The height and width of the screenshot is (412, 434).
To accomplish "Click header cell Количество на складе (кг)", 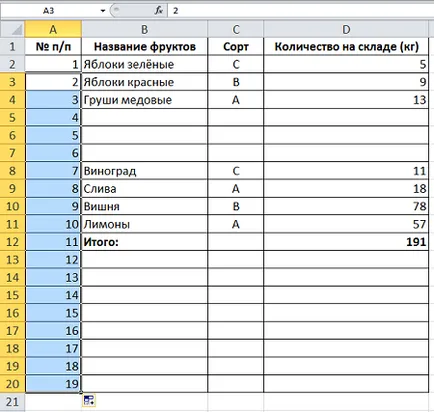I will click(346, 46).
